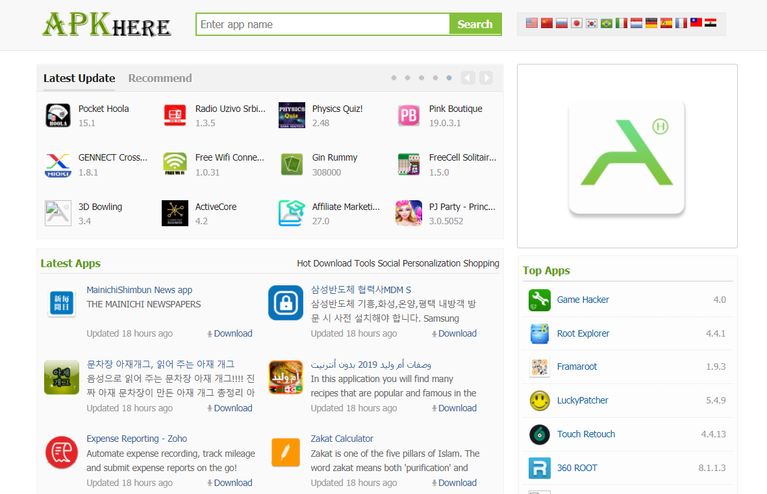Click the Expense Reporting red icon
The height and width of the screenshot is (494, 767).
[62, 452]
